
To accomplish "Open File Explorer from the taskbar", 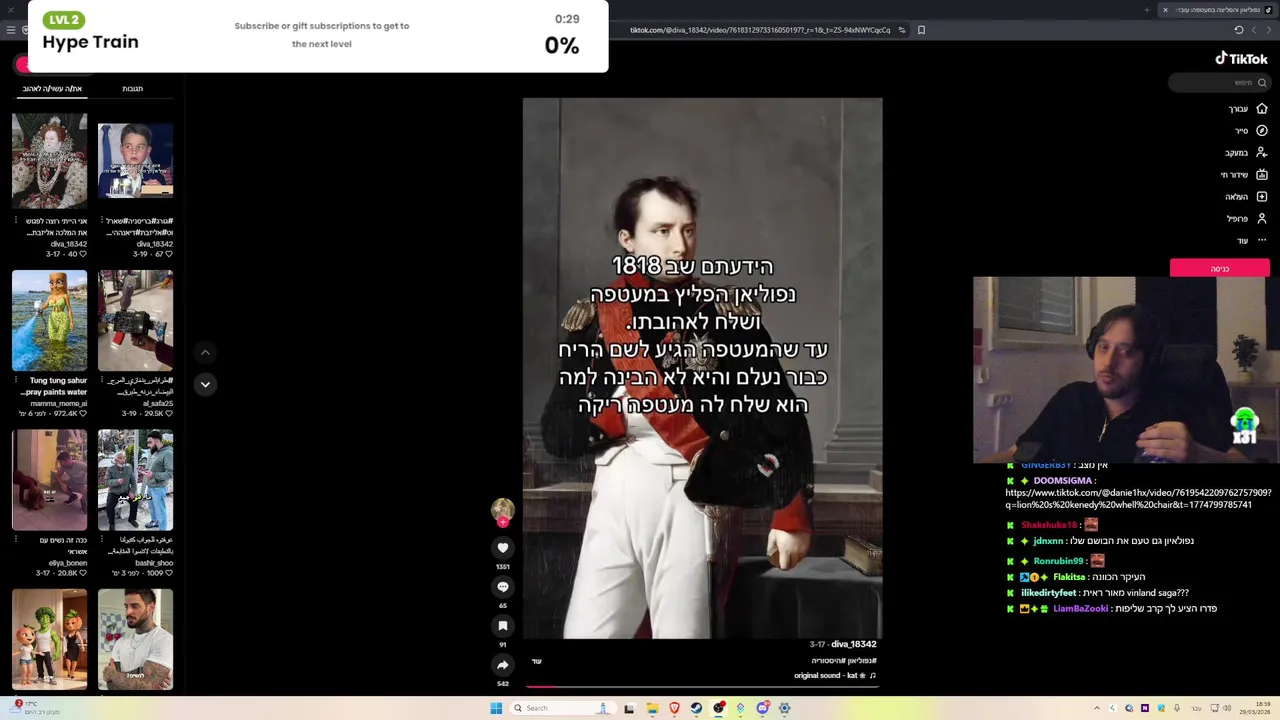I will (652, 708).
